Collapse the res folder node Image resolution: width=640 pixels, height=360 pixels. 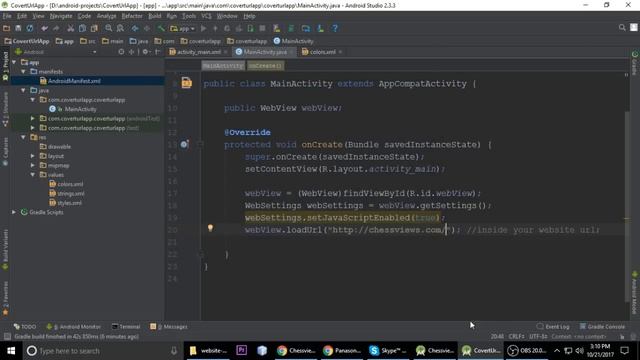(x=23, y=137)
